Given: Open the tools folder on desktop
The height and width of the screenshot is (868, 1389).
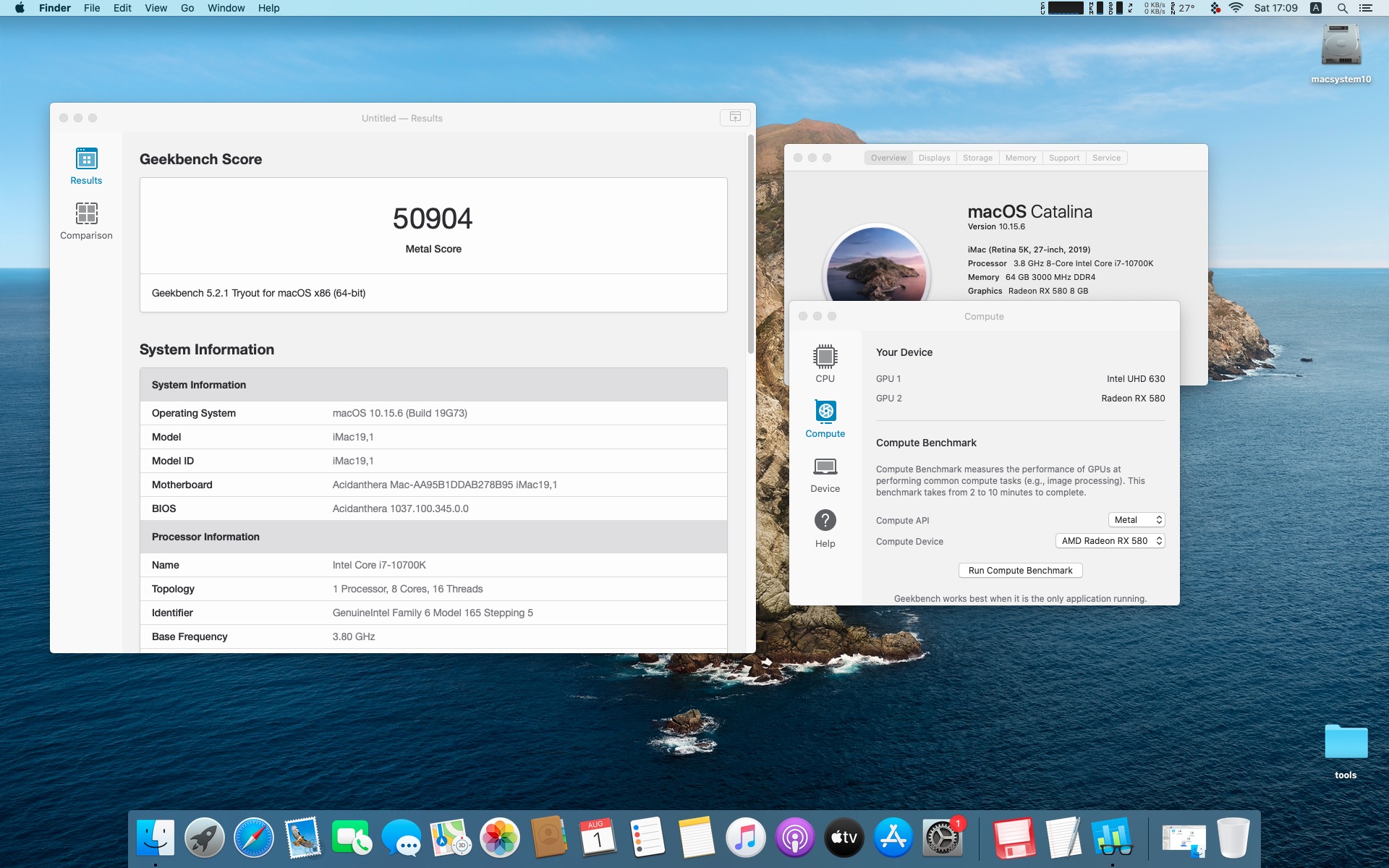Looking at the screenshot, I should point(1346,744).
